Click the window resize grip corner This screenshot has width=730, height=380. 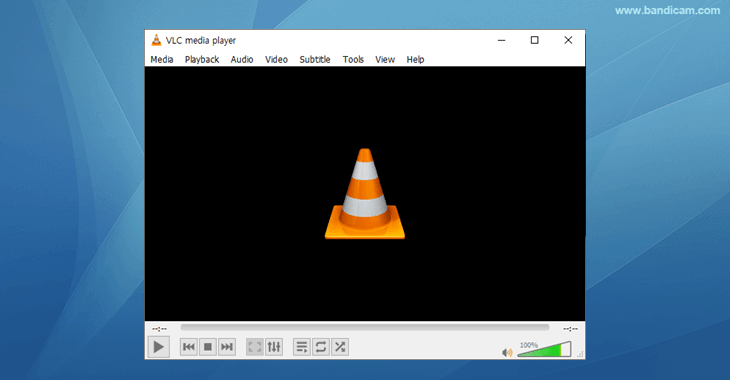[x=581, y=355]
